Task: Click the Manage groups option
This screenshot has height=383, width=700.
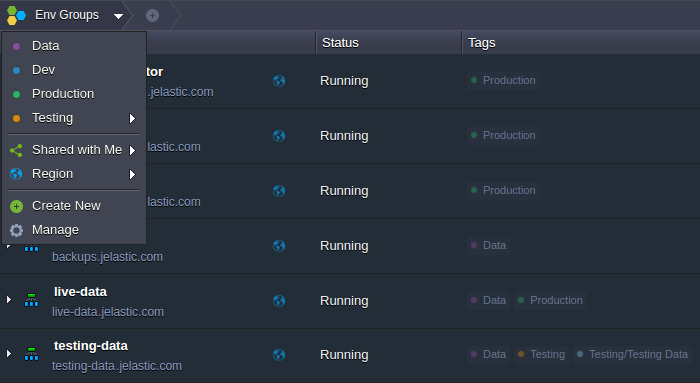Action: coord(74,230)
